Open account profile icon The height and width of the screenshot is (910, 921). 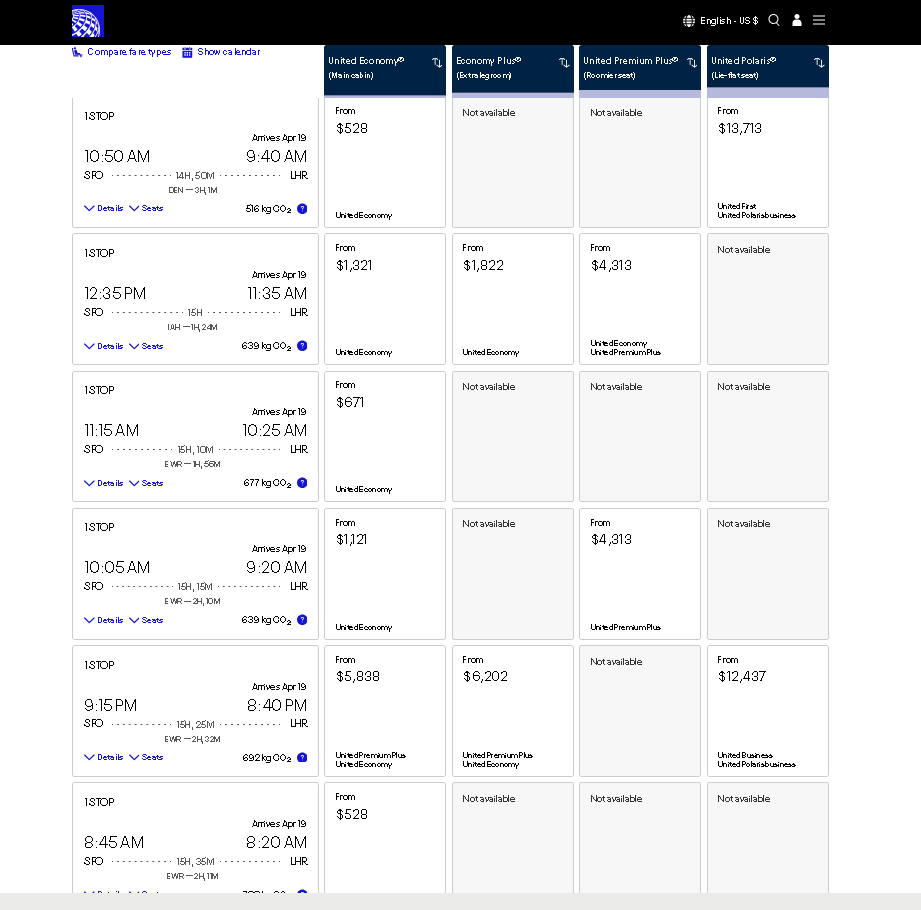coord(796,21)
